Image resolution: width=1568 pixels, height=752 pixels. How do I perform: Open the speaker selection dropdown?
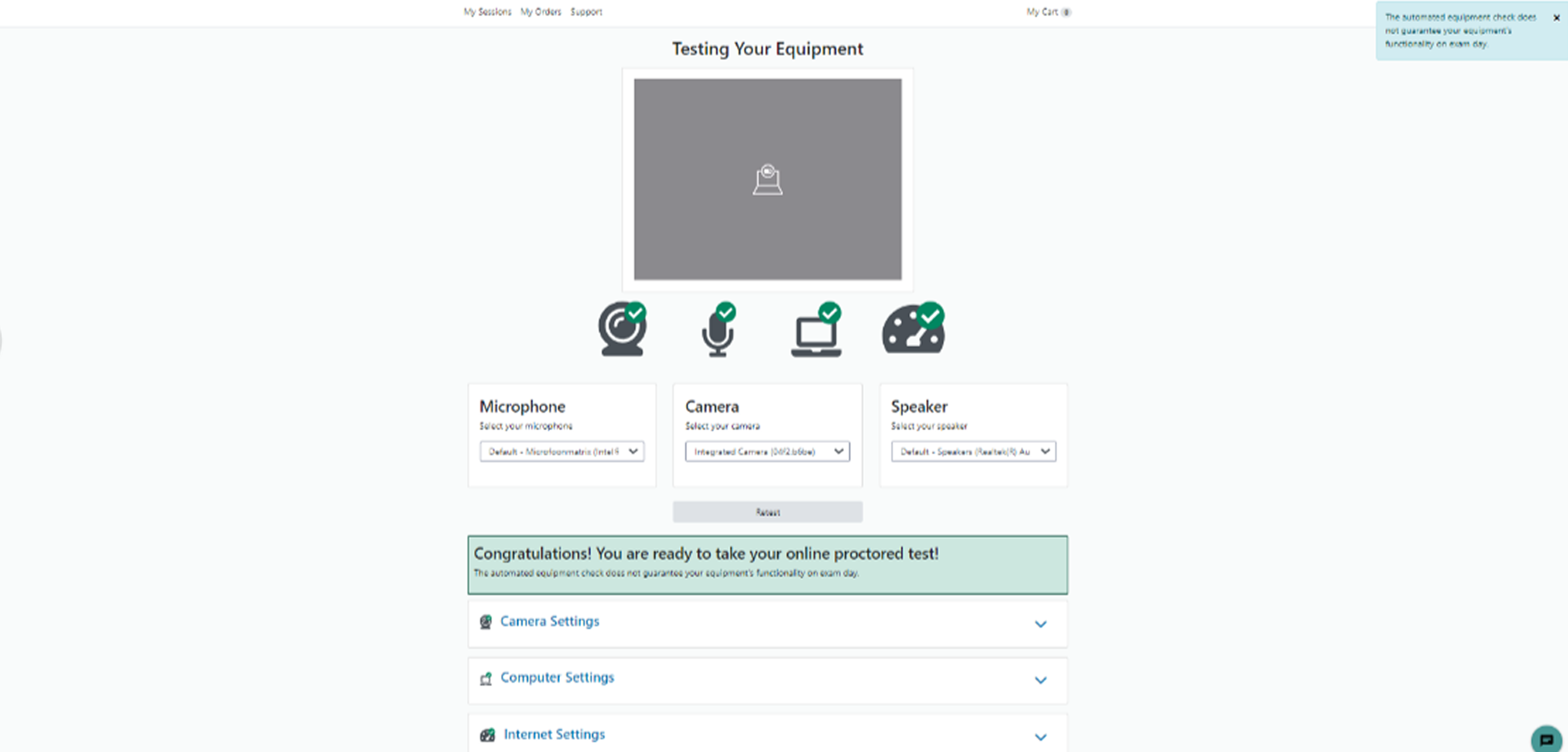point(972,452)
